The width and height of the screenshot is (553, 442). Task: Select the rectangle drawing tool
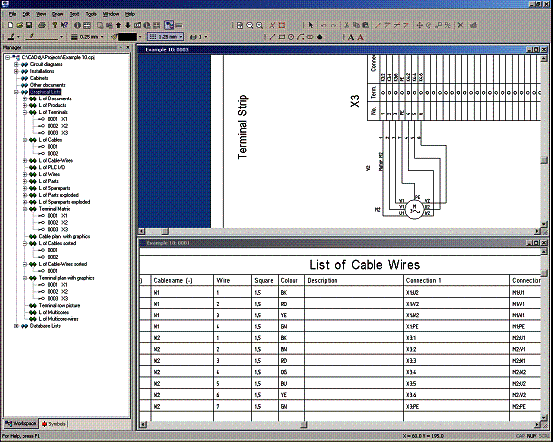(281, 37)
